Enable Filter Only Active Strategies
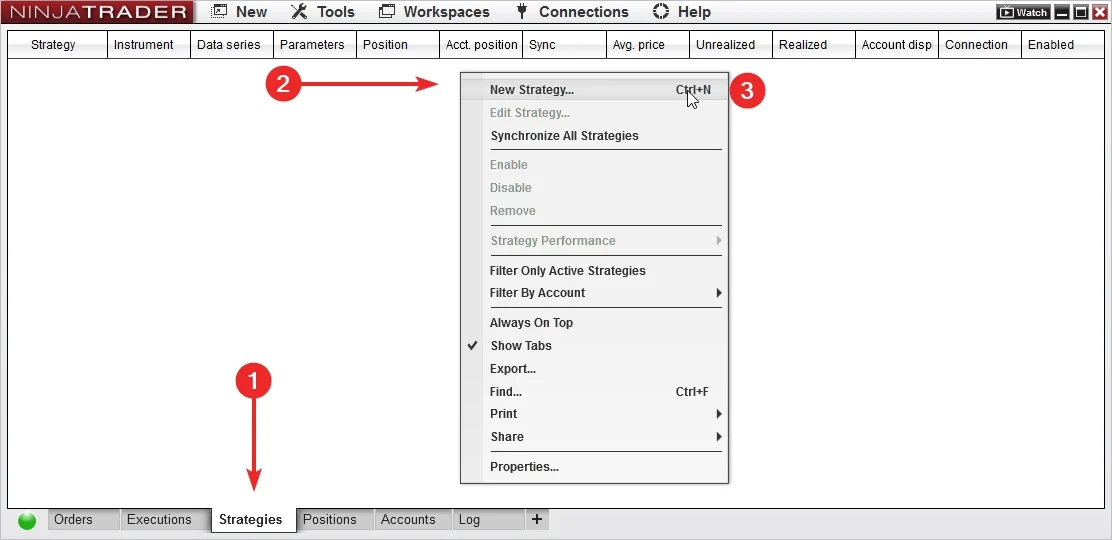The image size is (1112, 540). click(567, 271)
